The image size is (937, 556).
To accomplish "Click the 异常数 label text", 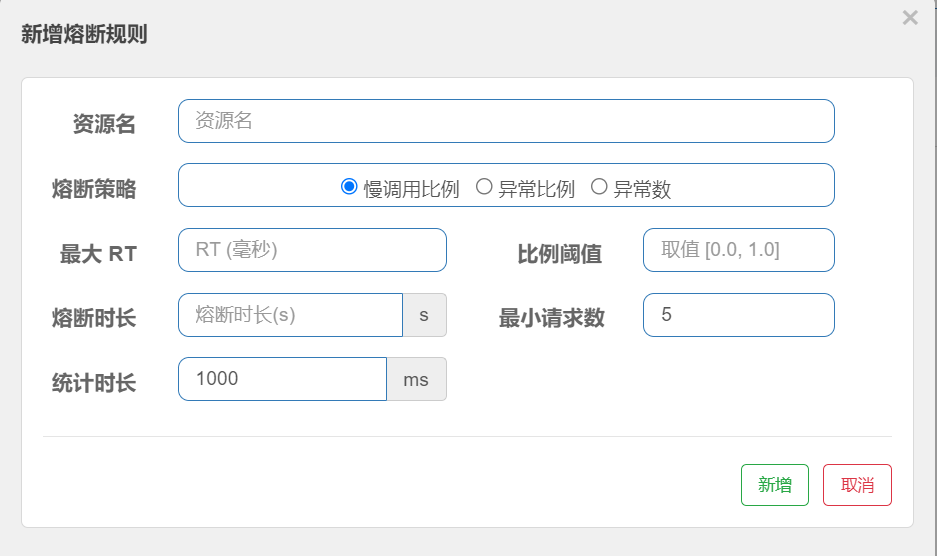I will 642,190.
